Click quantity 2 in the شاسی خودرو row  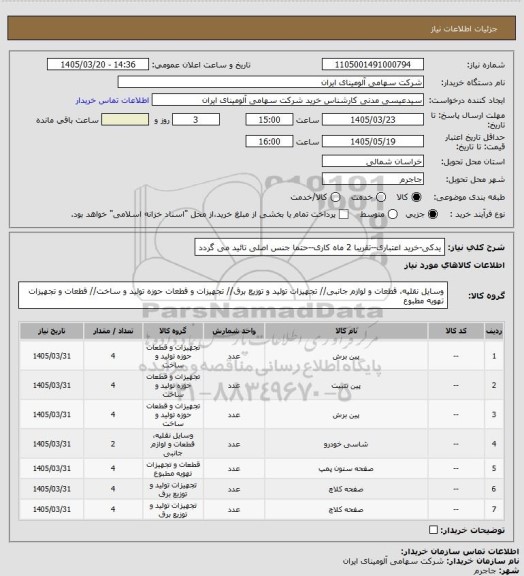click(x=113, y=444)
